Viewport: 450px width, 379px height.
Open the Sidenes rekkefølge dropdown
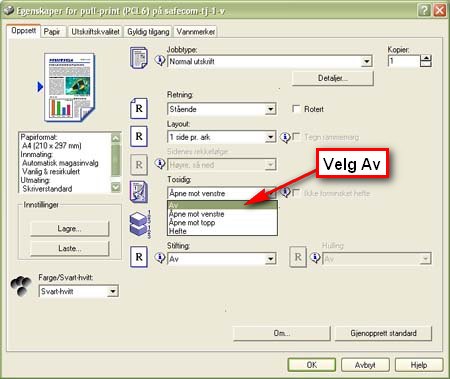(270, 165)
